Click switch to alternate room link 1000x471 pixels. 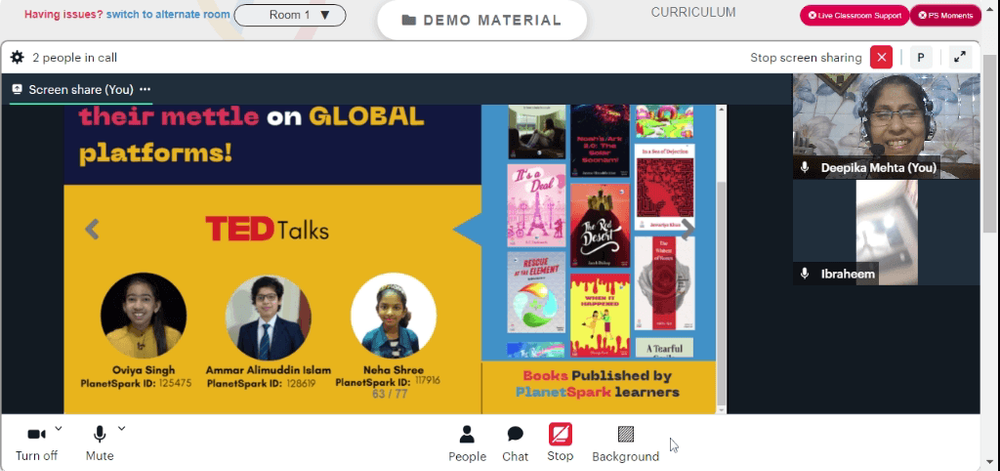tap(168, 14)
